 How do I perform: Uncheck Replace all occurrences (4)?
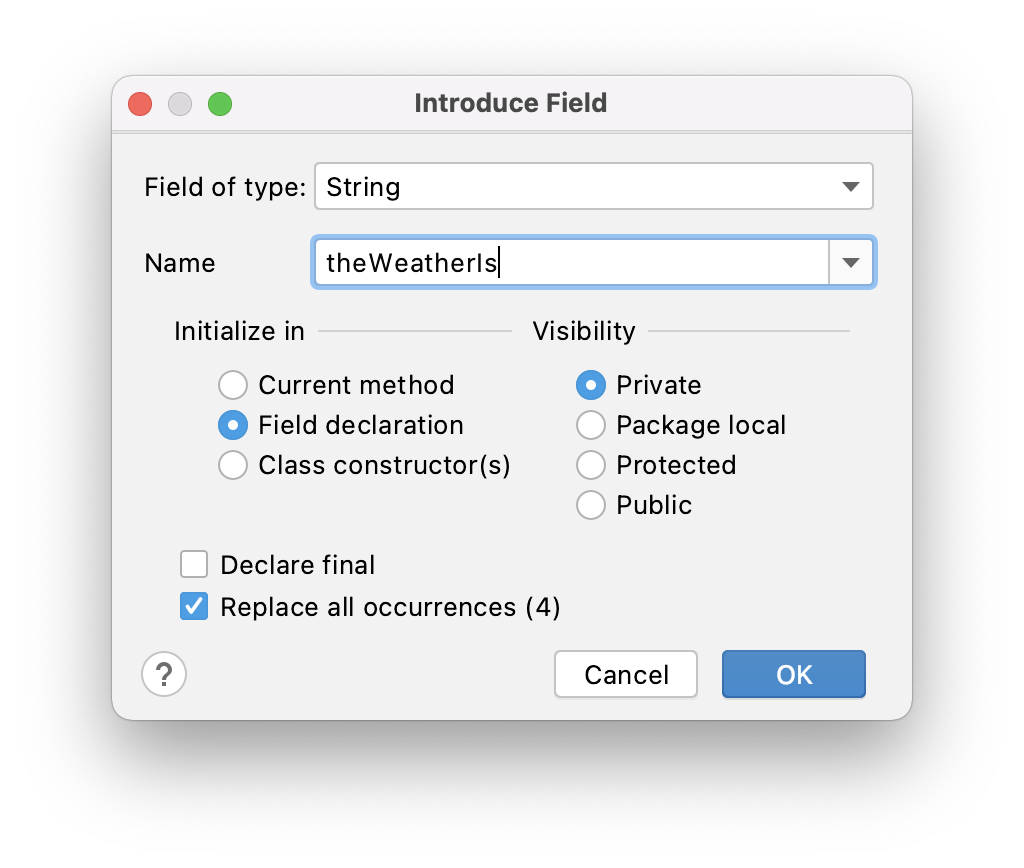click(x=194, y=607)
